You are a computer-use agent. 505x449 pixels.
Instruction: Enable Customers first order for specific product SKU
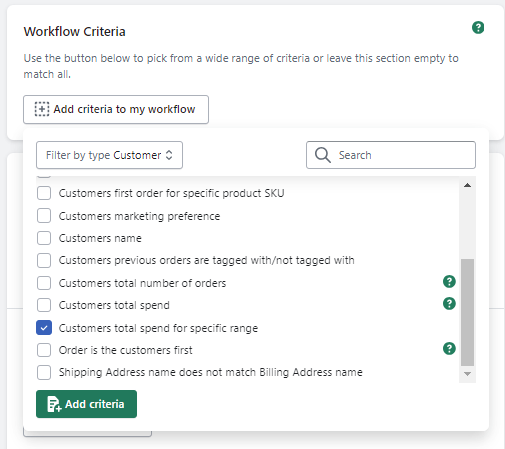44,193
